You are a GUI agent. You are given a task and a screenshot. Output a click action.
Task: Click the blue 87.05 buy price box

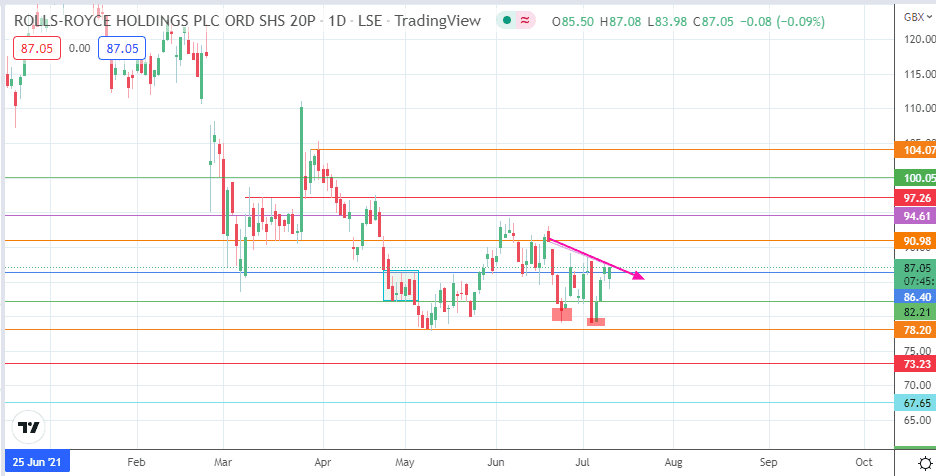pos(122,48)
